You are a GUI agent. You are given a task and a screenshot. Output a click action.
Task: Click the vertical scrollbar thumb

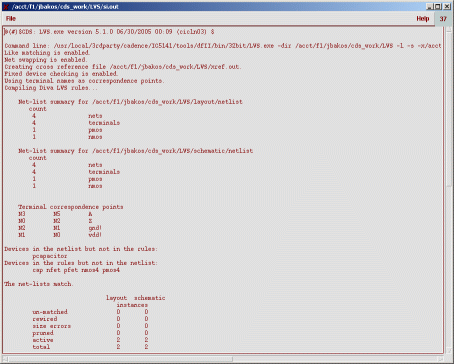pos(449,110)
